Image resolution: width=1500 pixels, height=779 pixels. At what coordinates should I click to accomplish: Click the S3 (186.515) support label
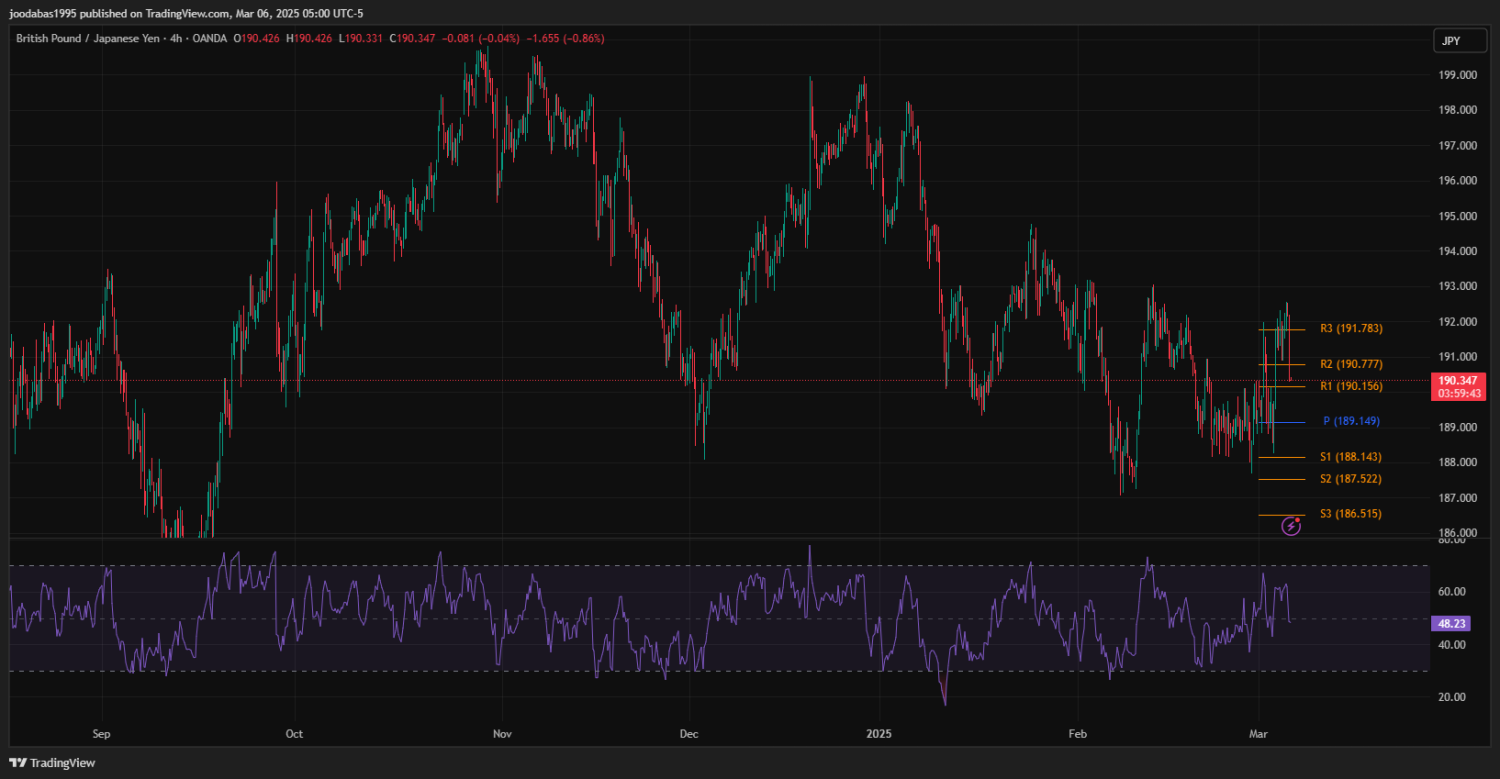coord(1351,514)
